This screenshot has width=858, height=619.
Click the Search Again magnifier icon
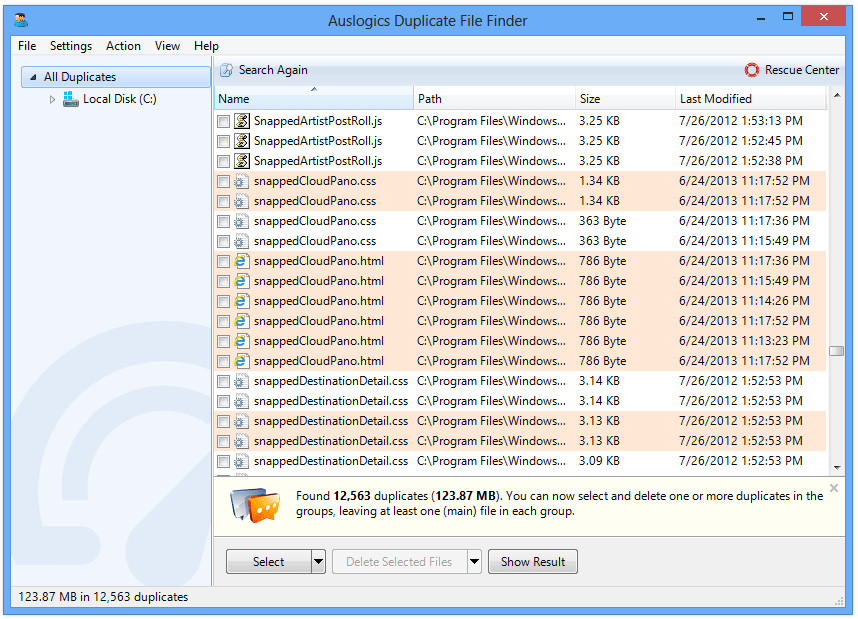coord(227,70)
